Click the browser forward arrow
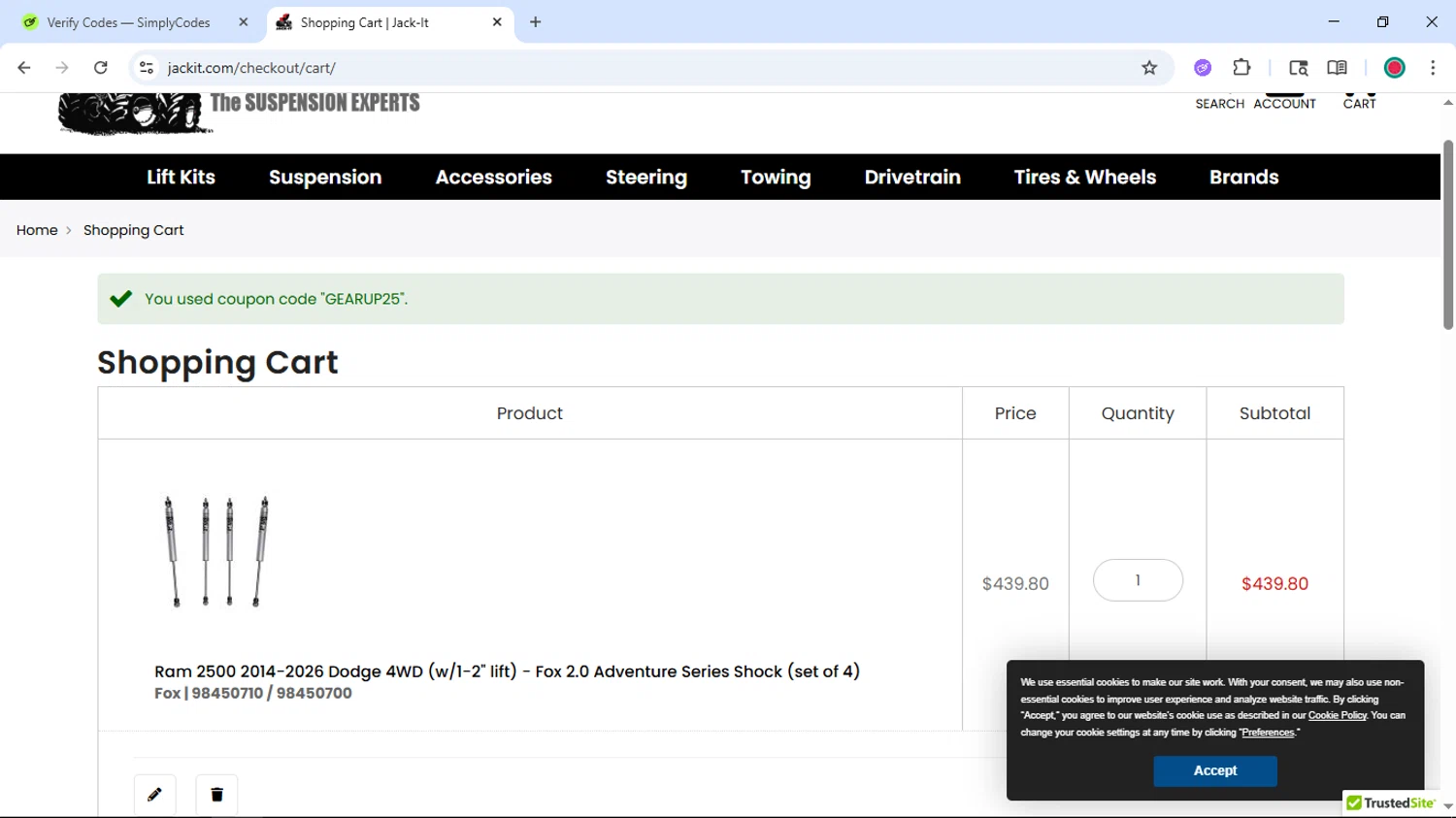 pyautogui.click(x=62, y=68)
